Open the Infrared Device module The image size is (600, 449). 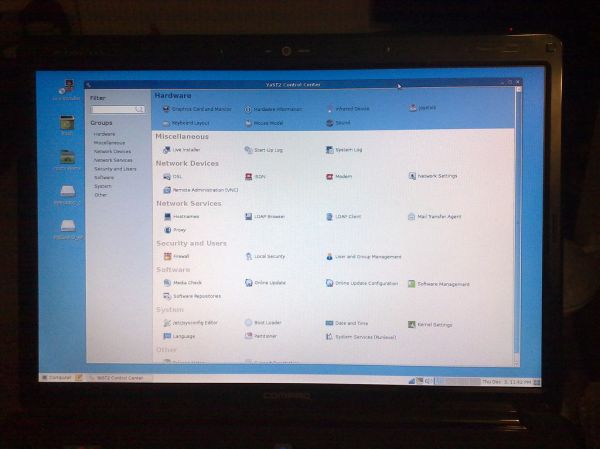pos(348,109)
